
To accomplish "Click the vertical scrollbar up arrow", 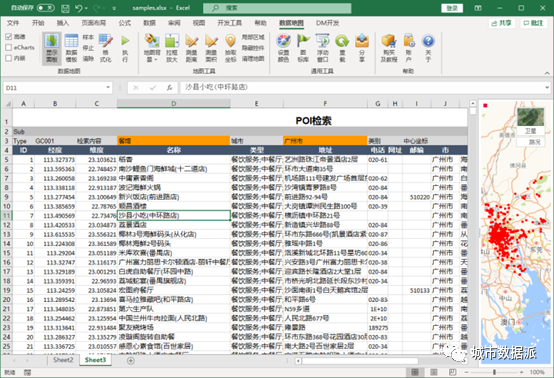I will 472,103.
